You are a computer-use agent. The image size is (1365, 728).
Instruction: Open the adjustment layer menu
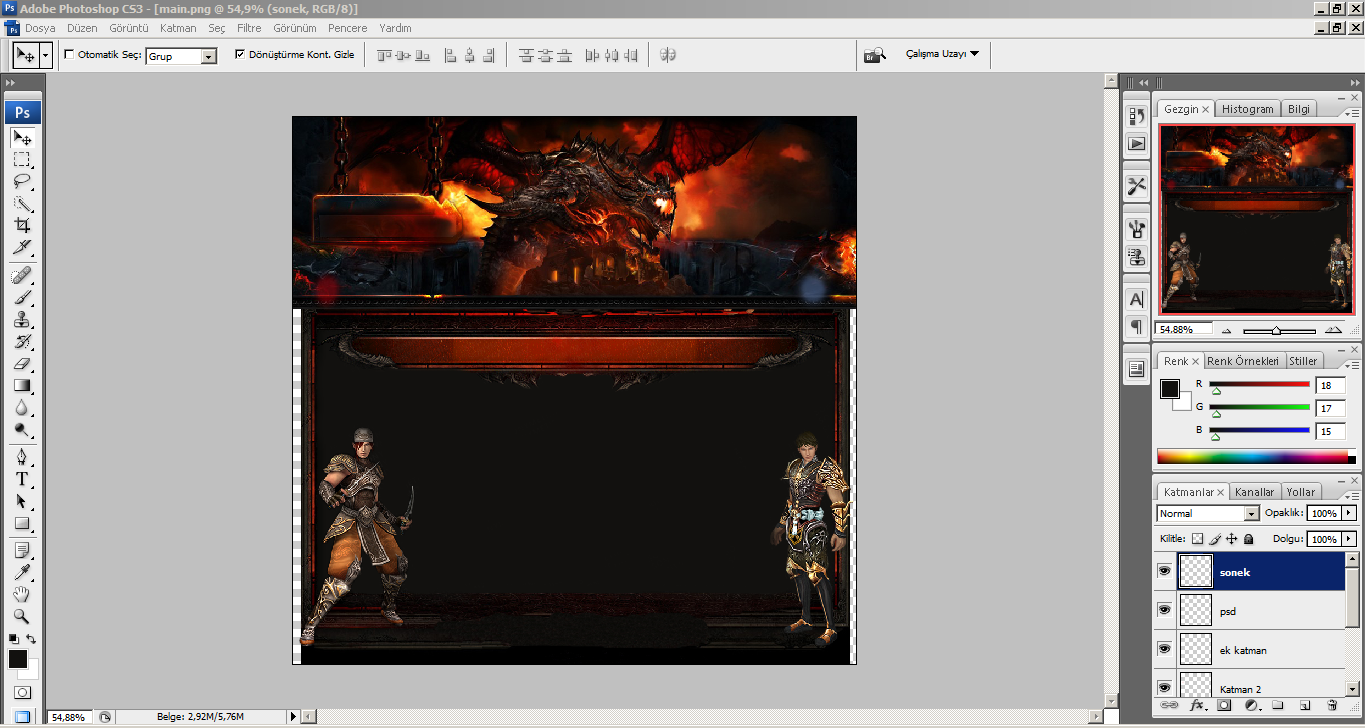(x=1251, y=706)
